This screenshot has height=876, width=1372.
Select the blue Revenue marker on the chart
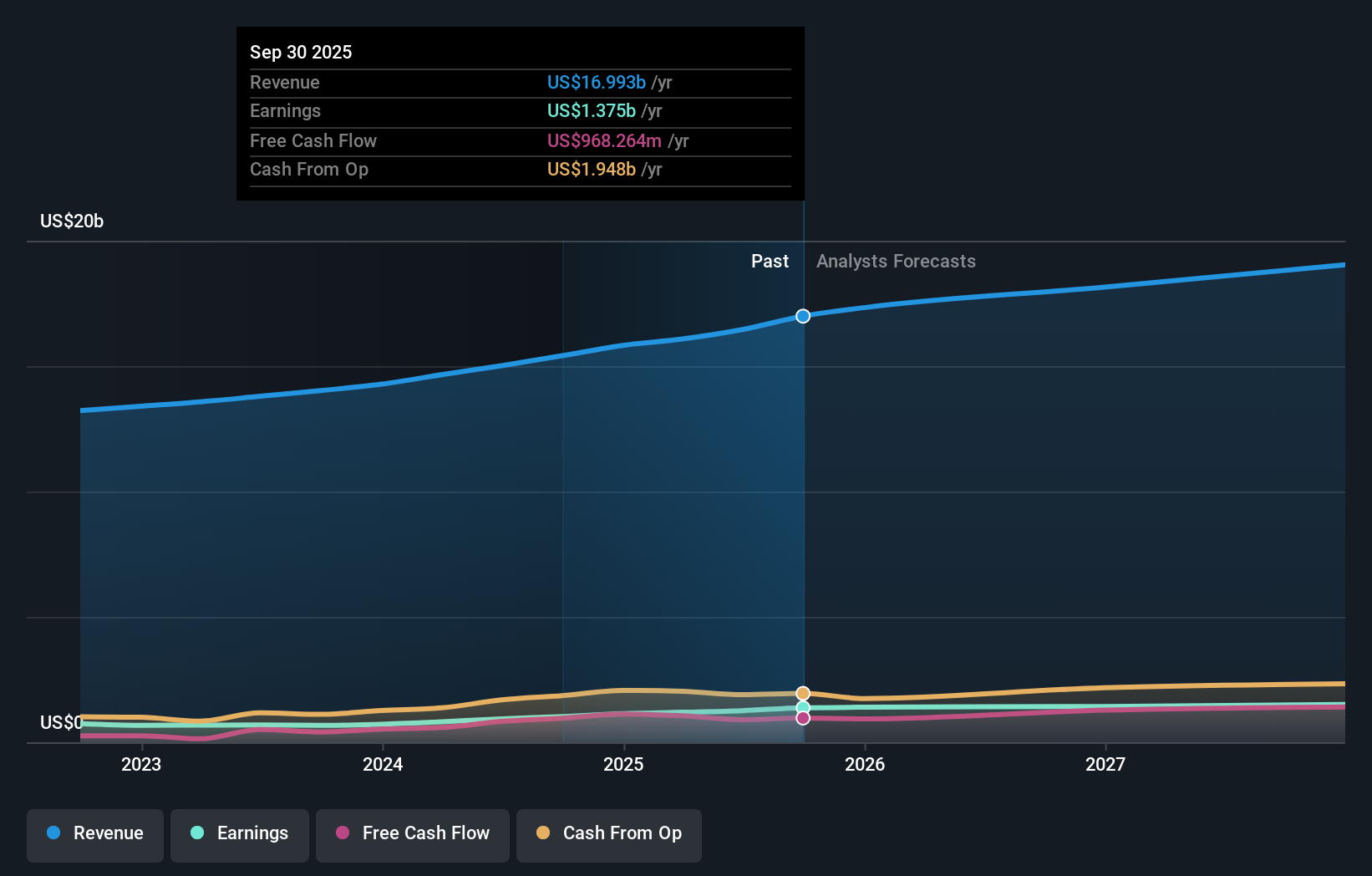click(x=802, y=316)
